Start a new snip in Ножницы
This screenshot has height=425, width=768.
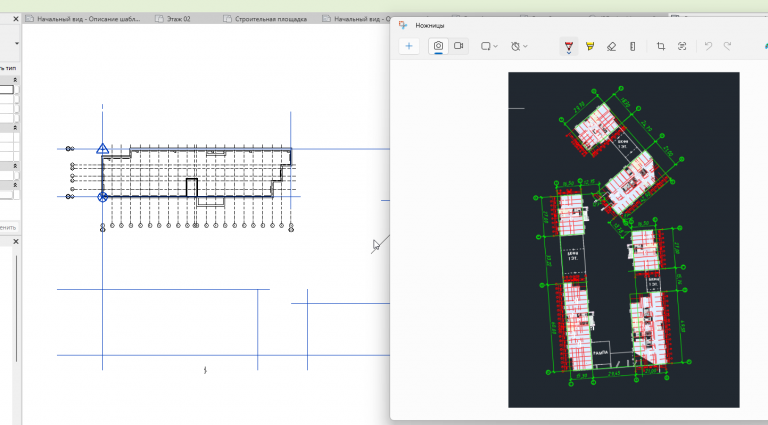(409, 46)
